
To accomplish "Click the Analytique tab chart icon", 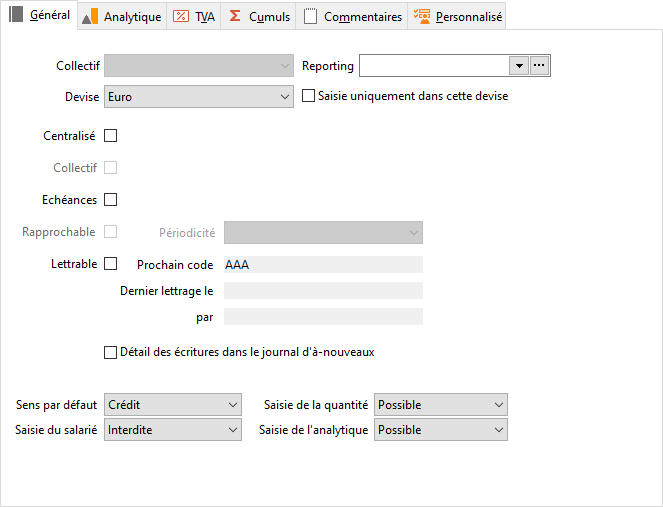I will pos(90,16).
